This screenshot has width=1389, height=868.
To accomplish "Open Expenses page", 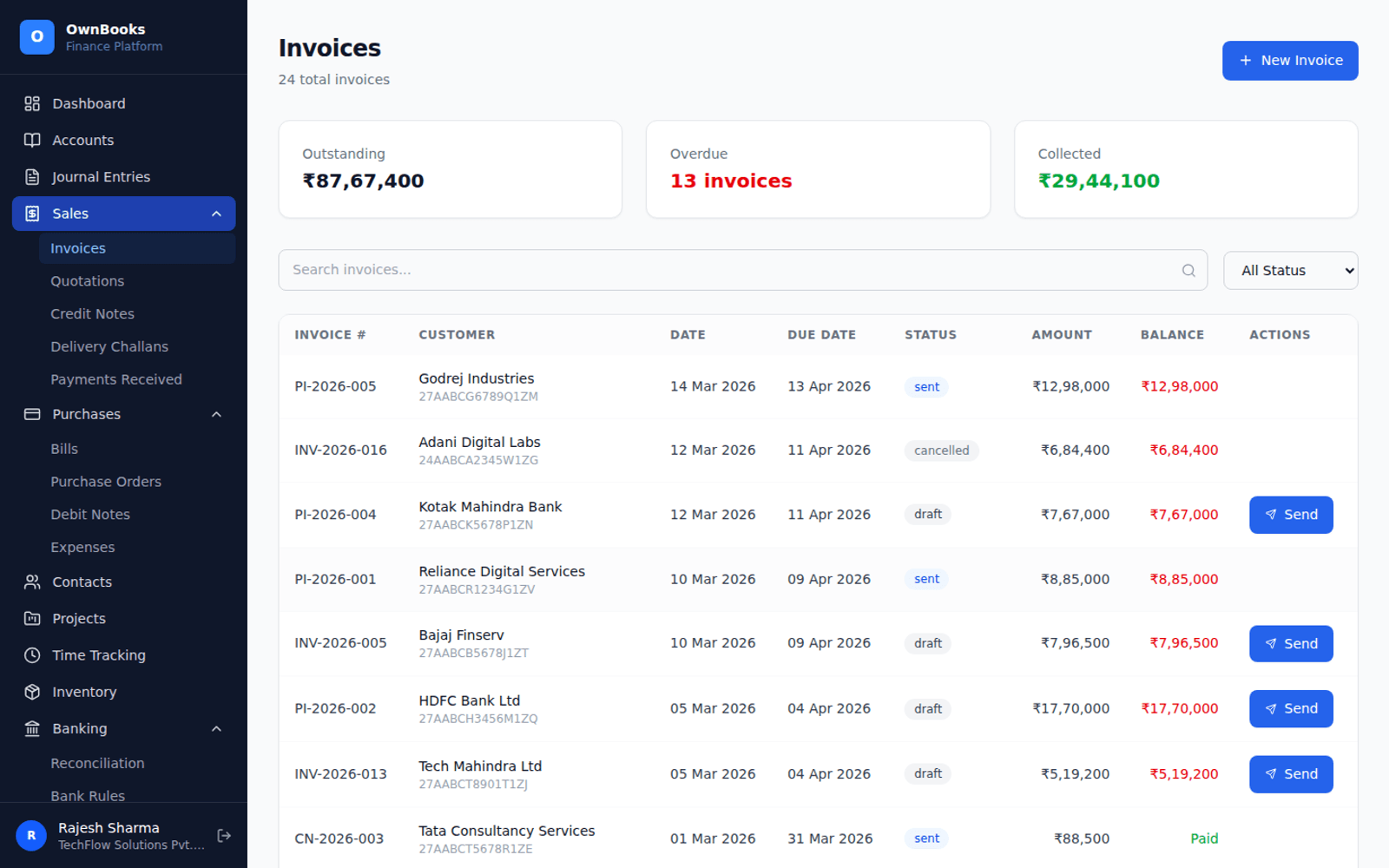I will coord(137,548).
